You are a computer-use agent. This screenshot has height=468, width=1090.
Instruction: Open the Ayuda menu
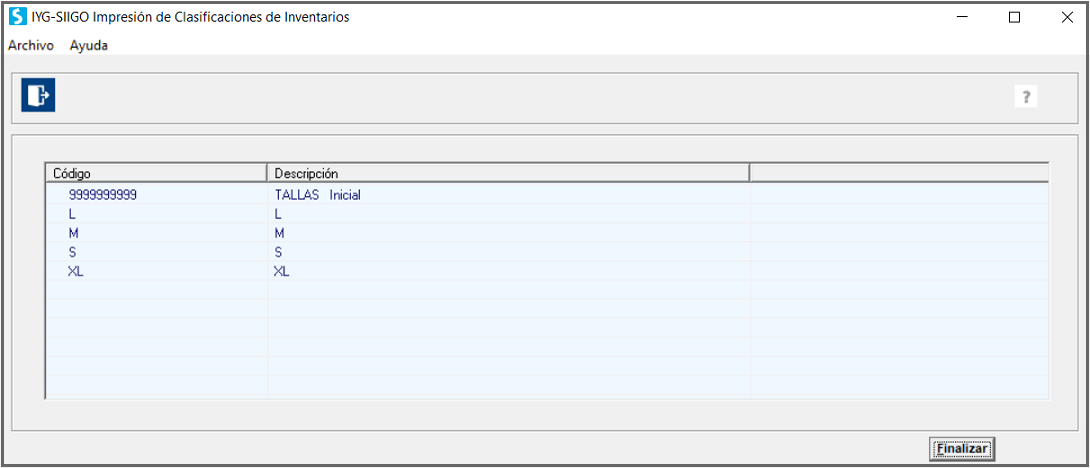click(x=89, y=46)
